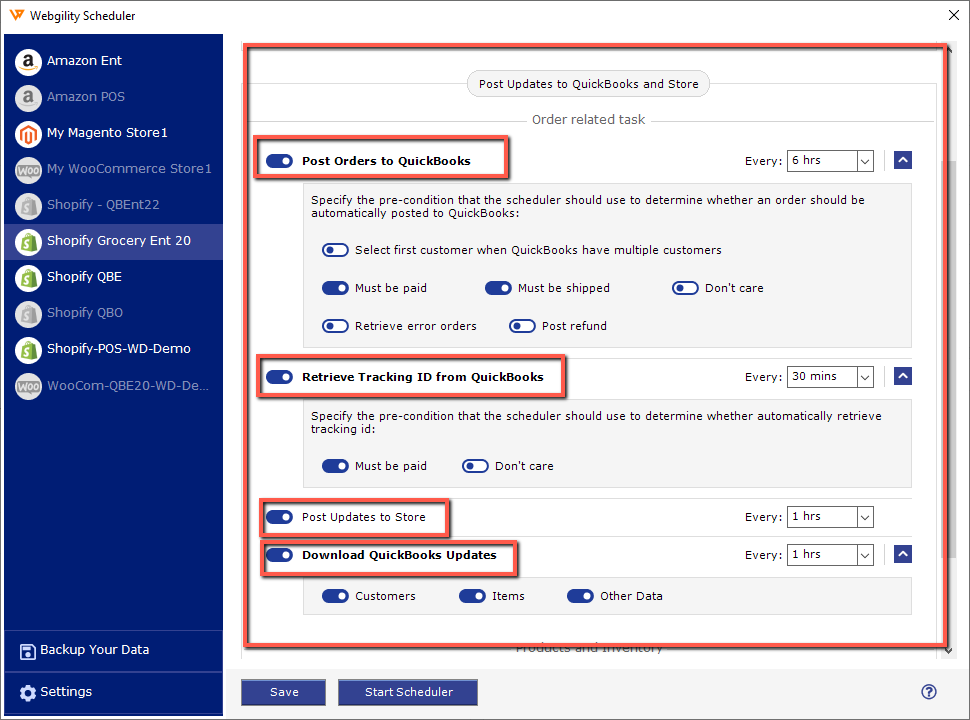
Task: Click the scrollbar down arrow
Action: pyautogui.click(x=948, y=651)
